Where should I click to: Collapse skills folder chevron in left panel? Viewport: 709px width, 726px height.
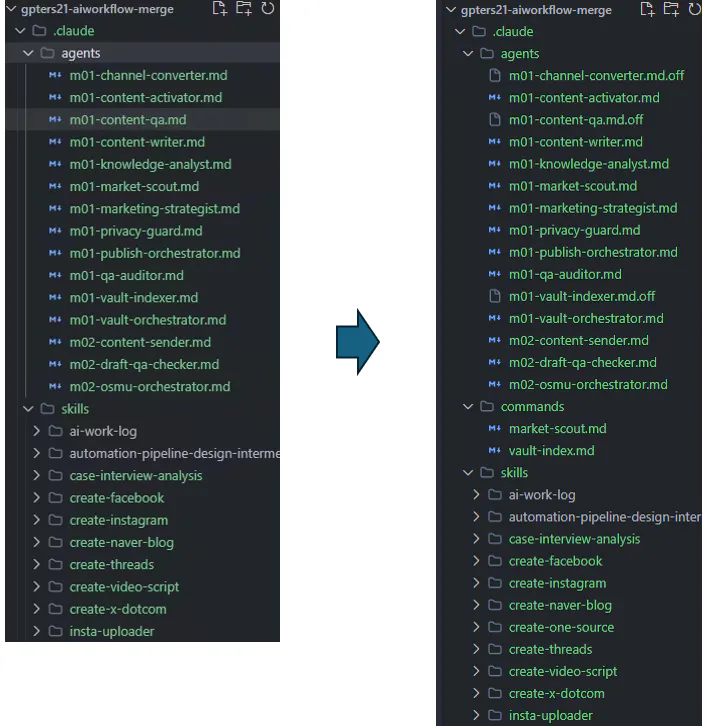[28, 409]
